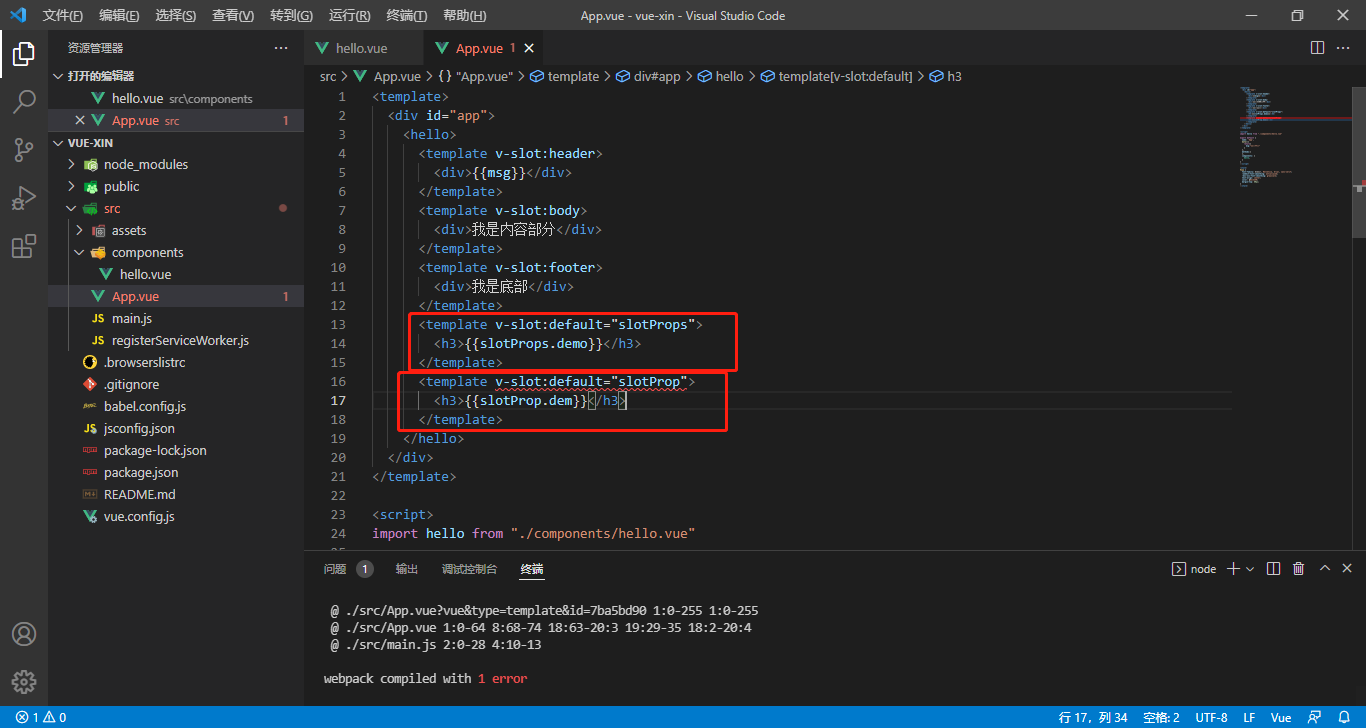The height and width of the screenshot is (728, 1366).
Task: Close the terminal panel
Action: (1348, 568)
